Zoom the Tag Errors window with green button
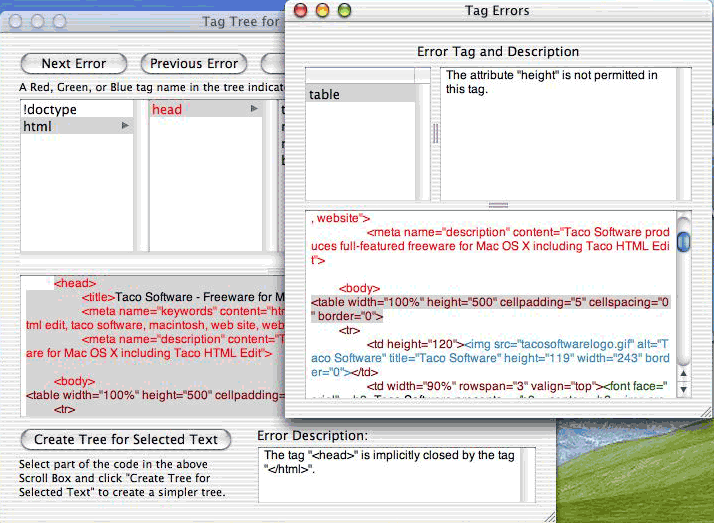 click(x=344, y=10)
